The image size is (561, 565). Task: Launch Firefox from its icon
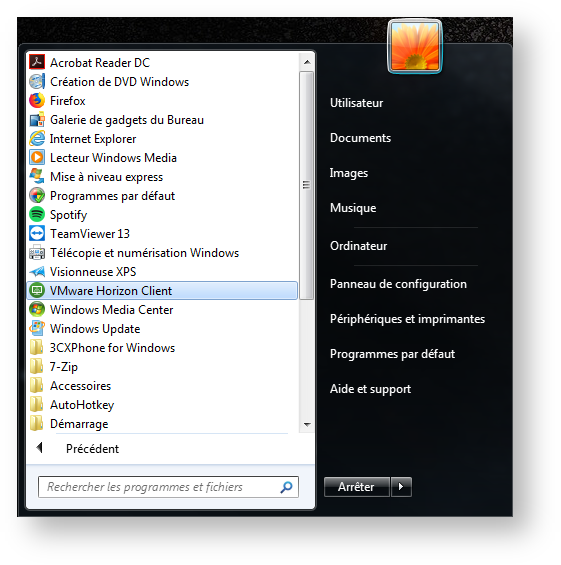(37, 101)
